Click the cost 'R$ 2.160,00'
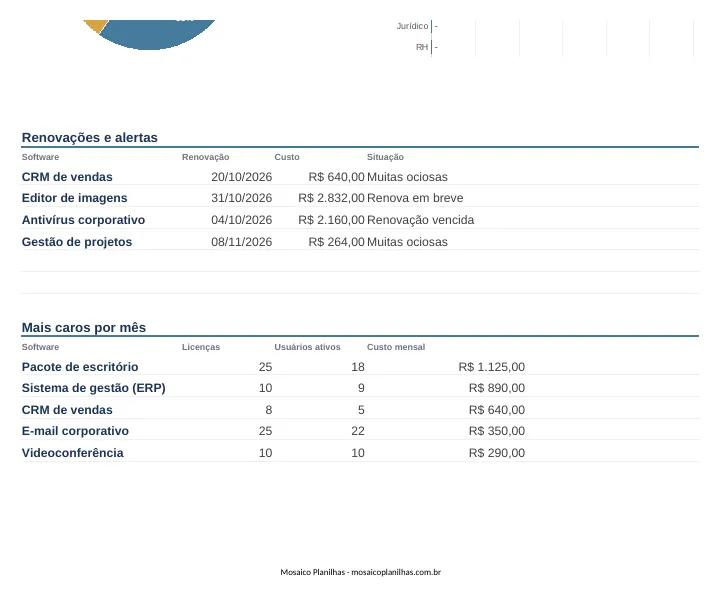 332,220
